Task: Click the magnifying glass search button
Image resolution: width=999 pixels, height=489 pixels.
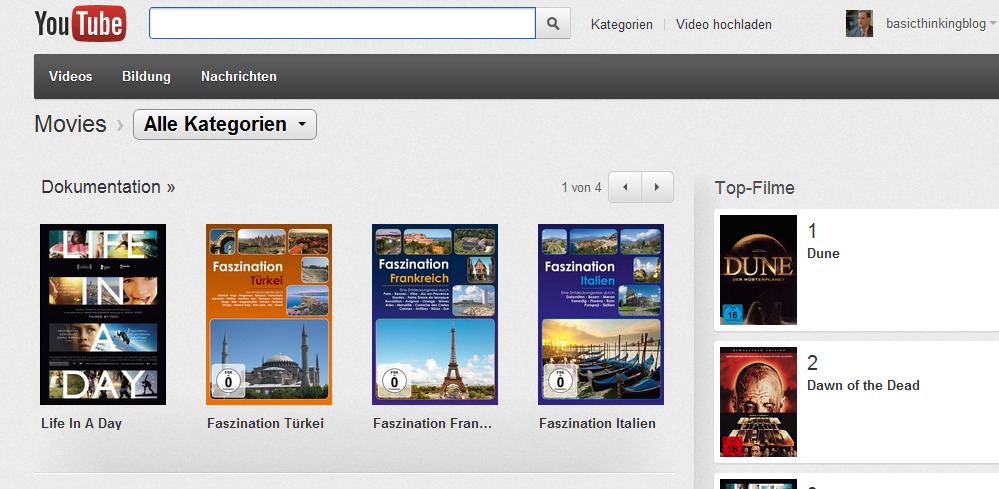Action: [553, 24]
